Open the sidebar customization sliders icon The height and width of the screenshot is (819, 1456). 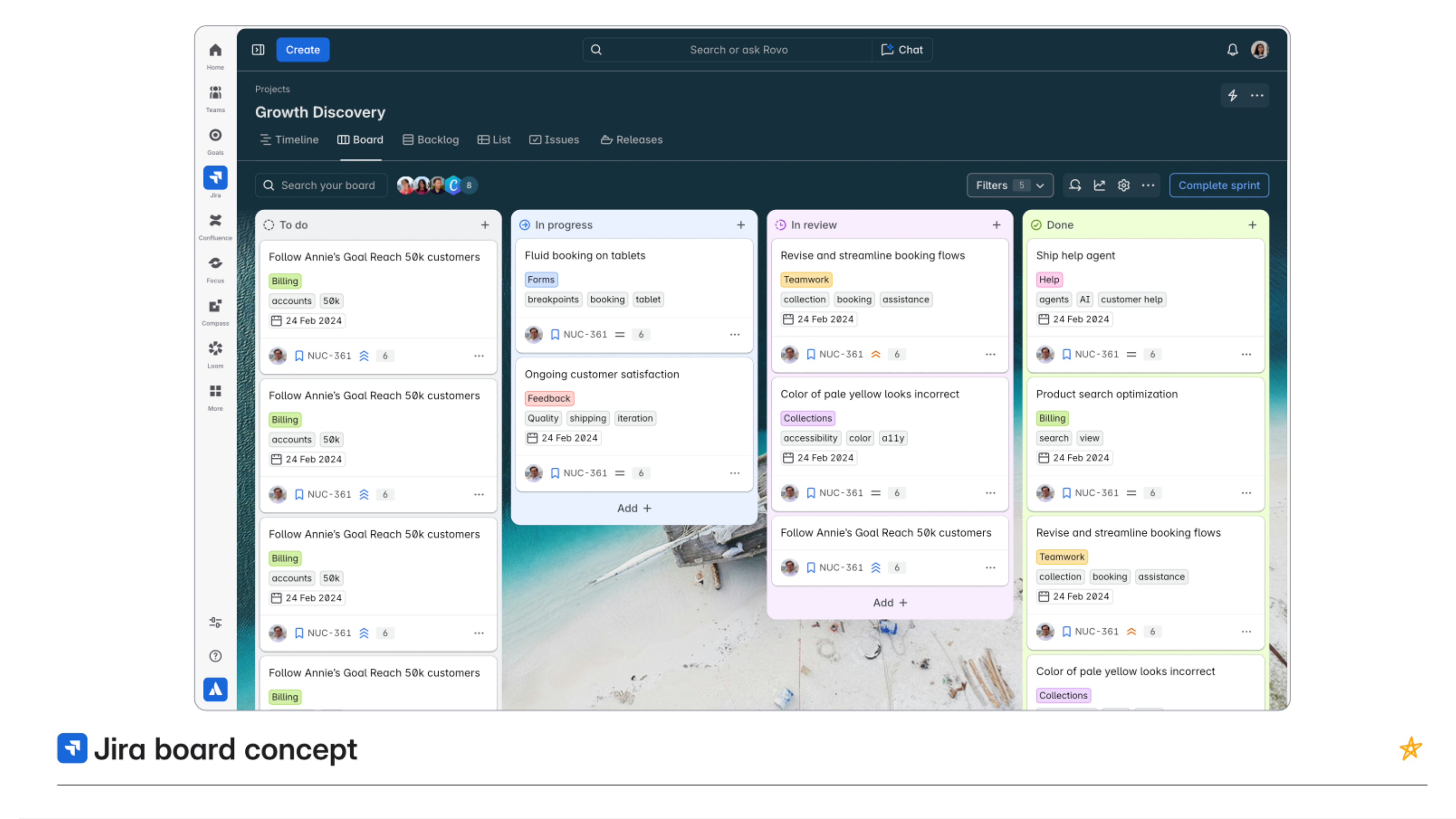coord(215,622)
